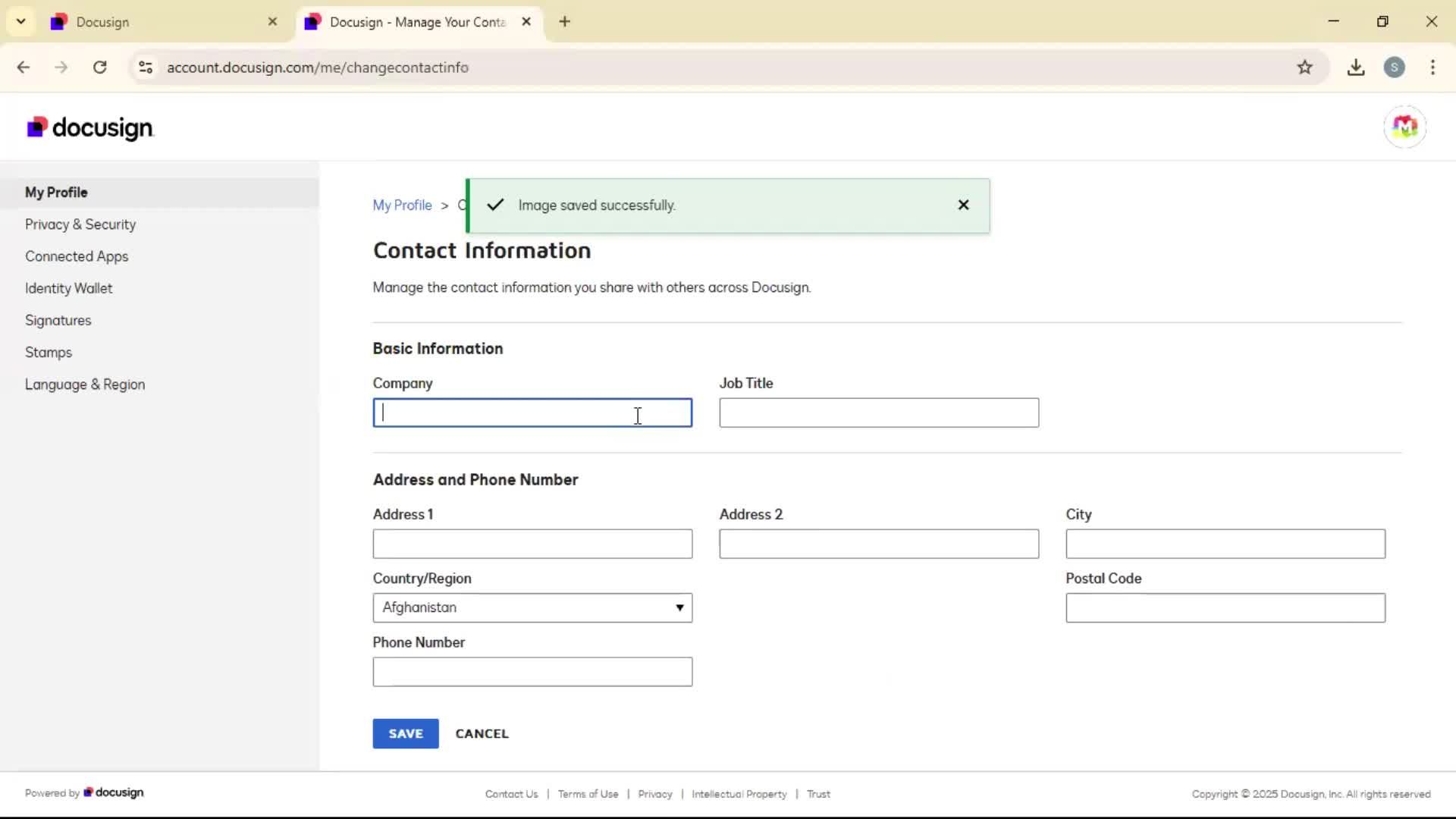The width and height of the screenshot is (1456, 819).
Task: Open the Chrome profile button
Action: point(1394,67)
